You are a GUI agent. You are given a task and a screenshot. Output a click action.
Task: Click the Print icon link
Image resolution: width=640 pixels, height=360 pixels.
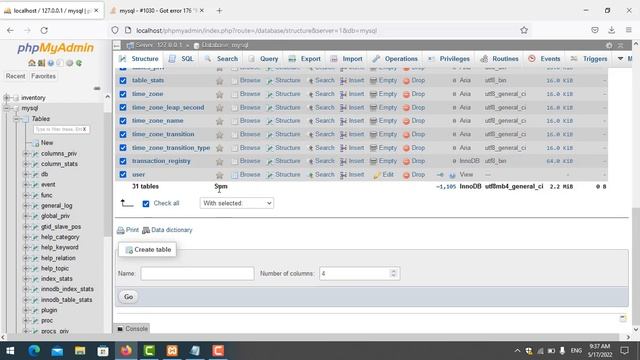(x=128, y=230)
